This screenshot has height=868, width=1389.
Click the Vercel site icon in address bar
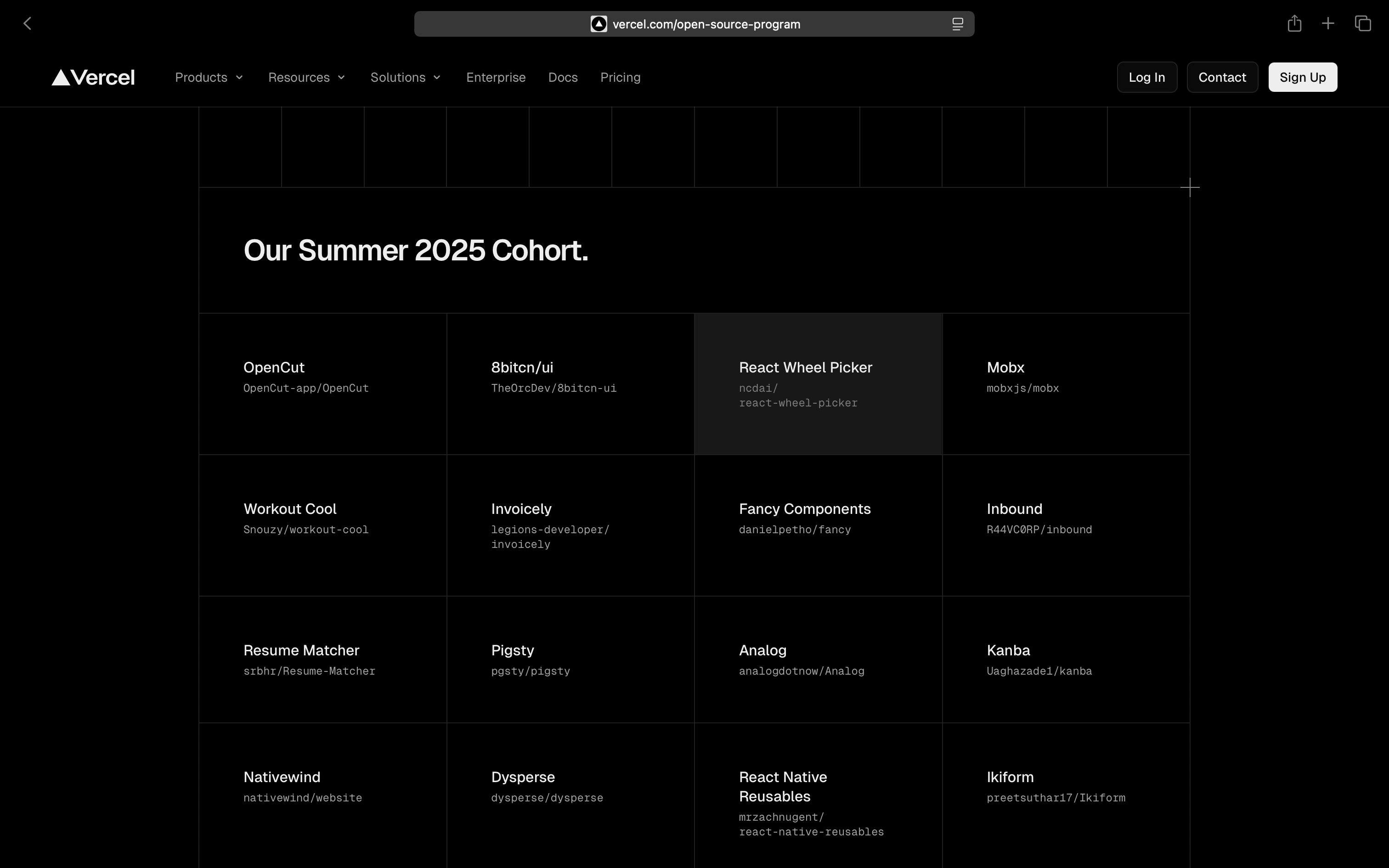tap(599, 23)
